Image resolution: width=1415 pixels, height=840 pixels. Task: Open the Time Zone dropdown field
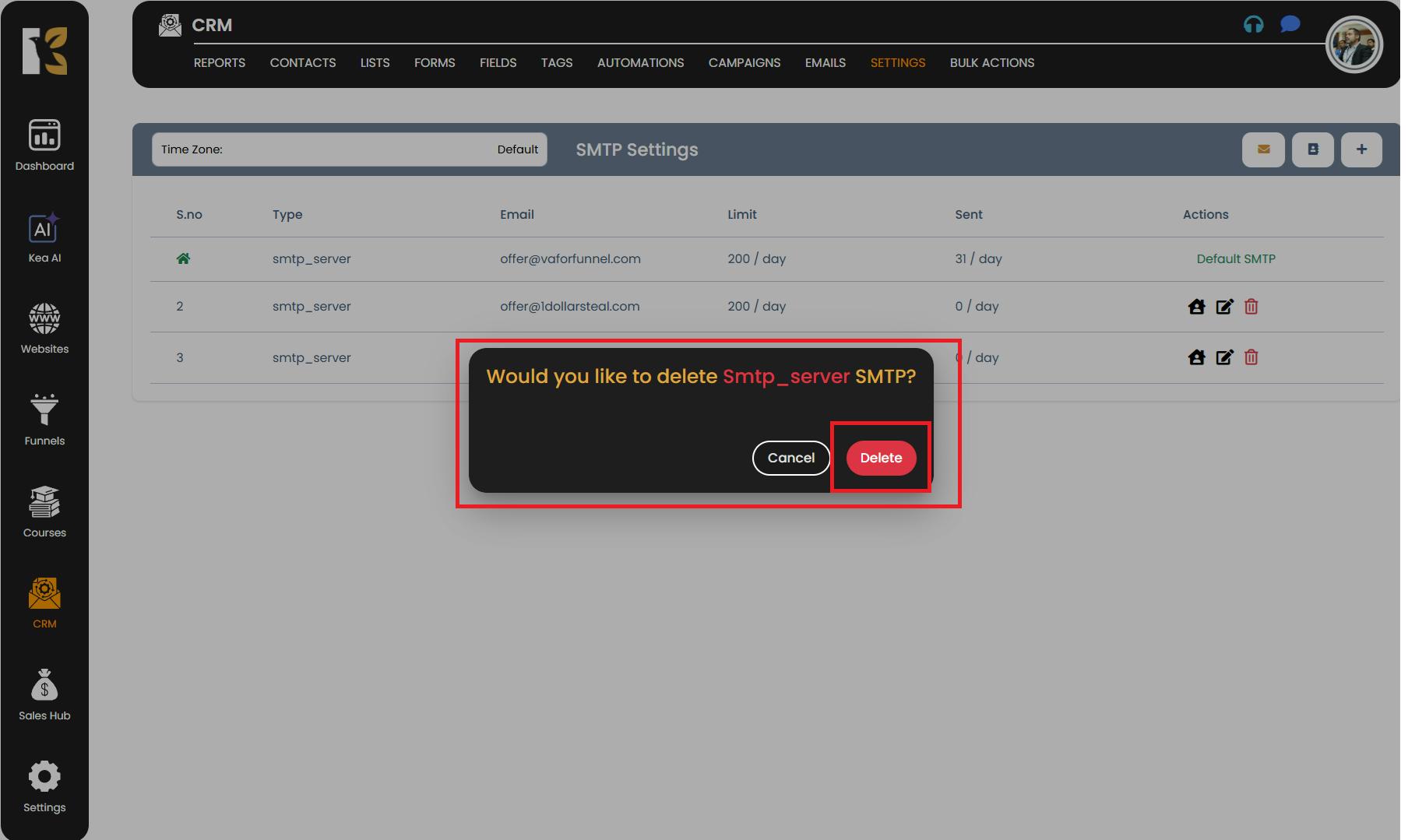pyautogui.click(x=349, y=149)
